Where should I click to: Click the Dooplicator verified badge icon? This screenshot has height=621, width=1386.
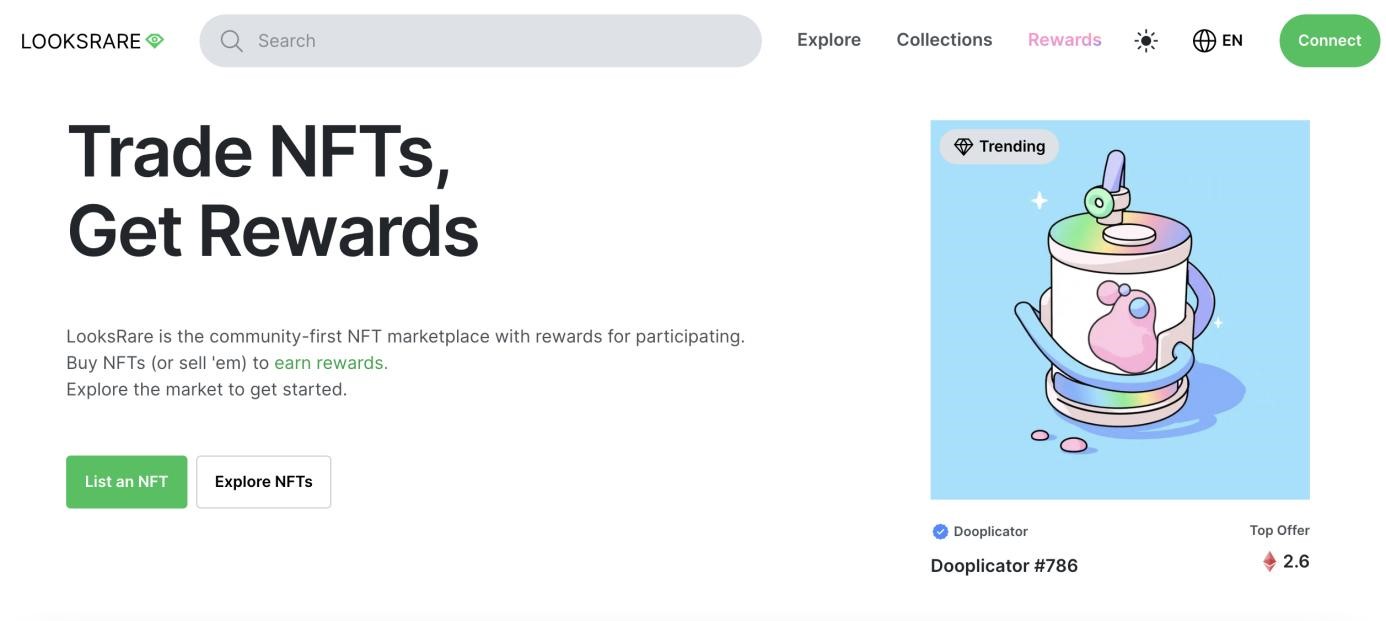point(940,532)
